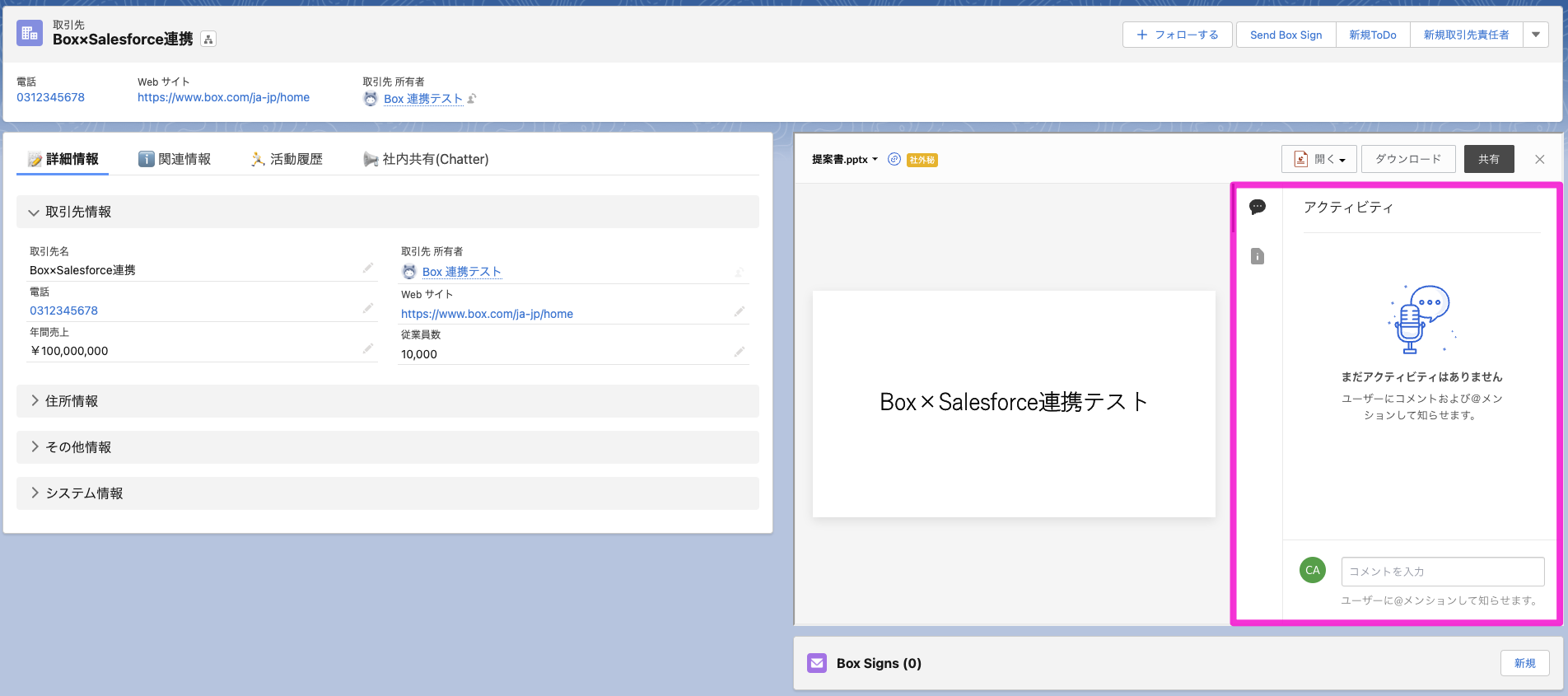Screen dimensions: 1568x696
Task: Click the account building icon in header
Action: point(30,33)
